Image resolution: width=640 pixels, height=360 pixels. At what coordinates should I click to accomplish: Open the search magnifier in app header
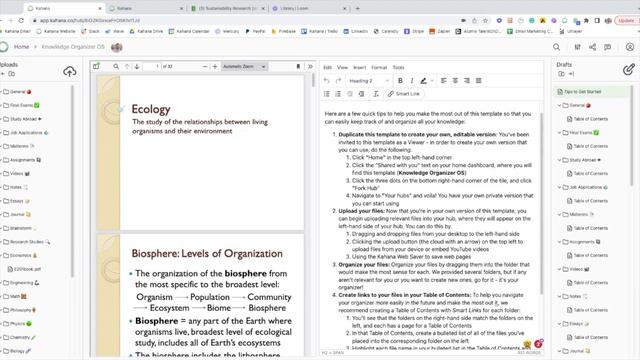[556, 47]
